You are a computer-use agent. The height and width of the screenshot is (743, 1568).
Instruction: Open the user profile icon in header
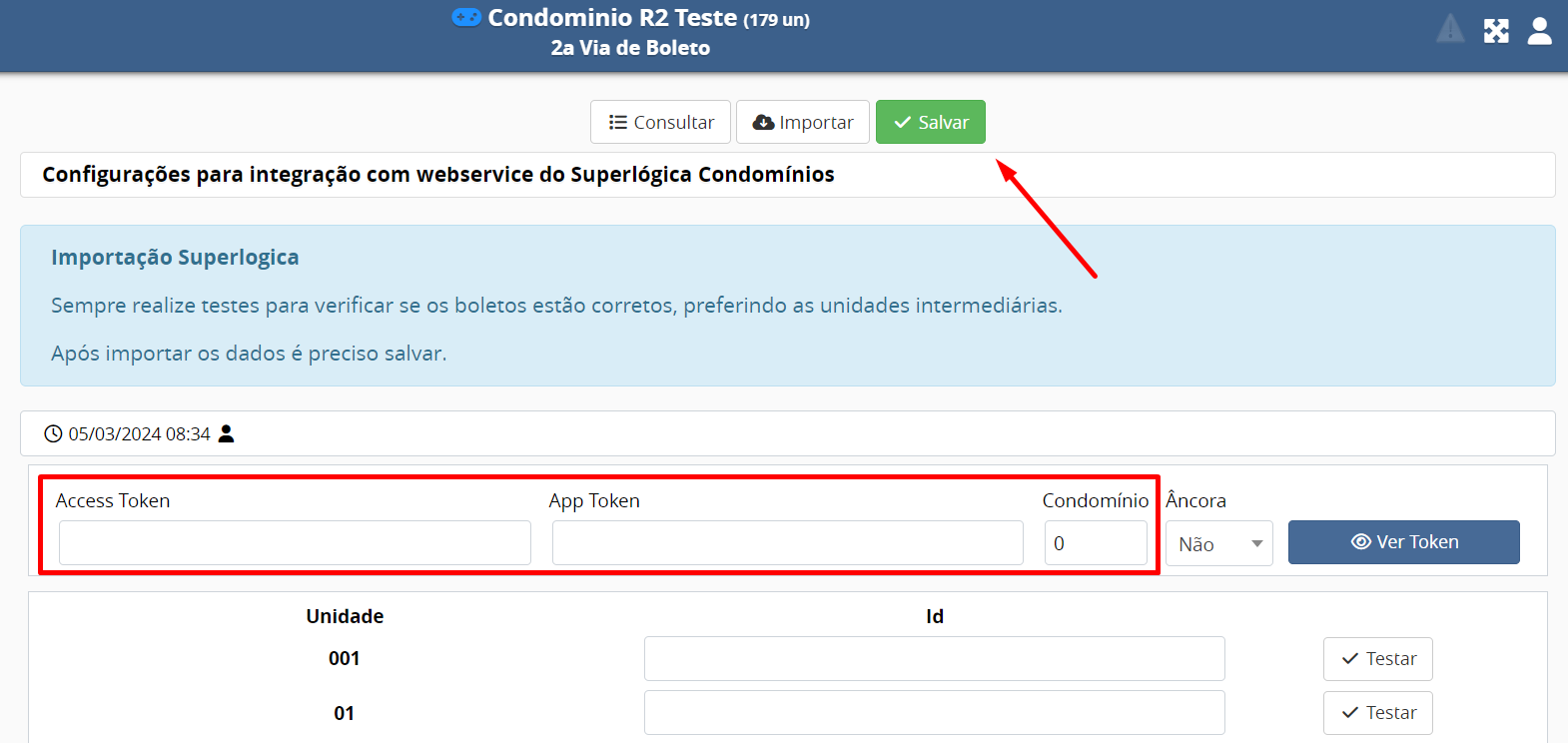[1540, 31]
